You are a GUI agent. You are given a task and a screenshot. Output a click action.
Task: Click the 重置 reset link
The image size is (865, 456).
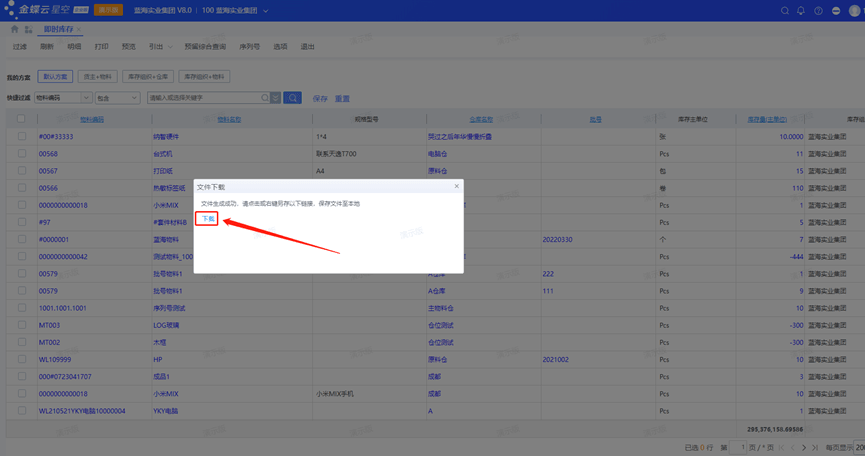(x=342, y=98)
